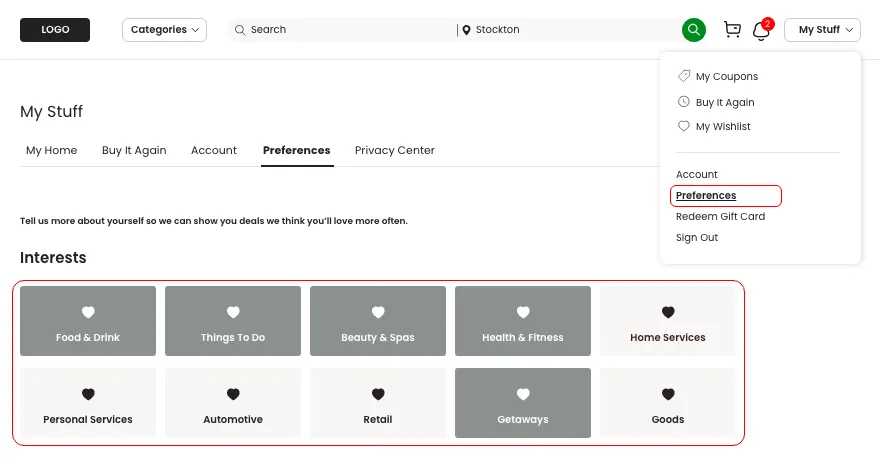
Task: Switch to the Buy It Again tab
Action: (134, 150)
